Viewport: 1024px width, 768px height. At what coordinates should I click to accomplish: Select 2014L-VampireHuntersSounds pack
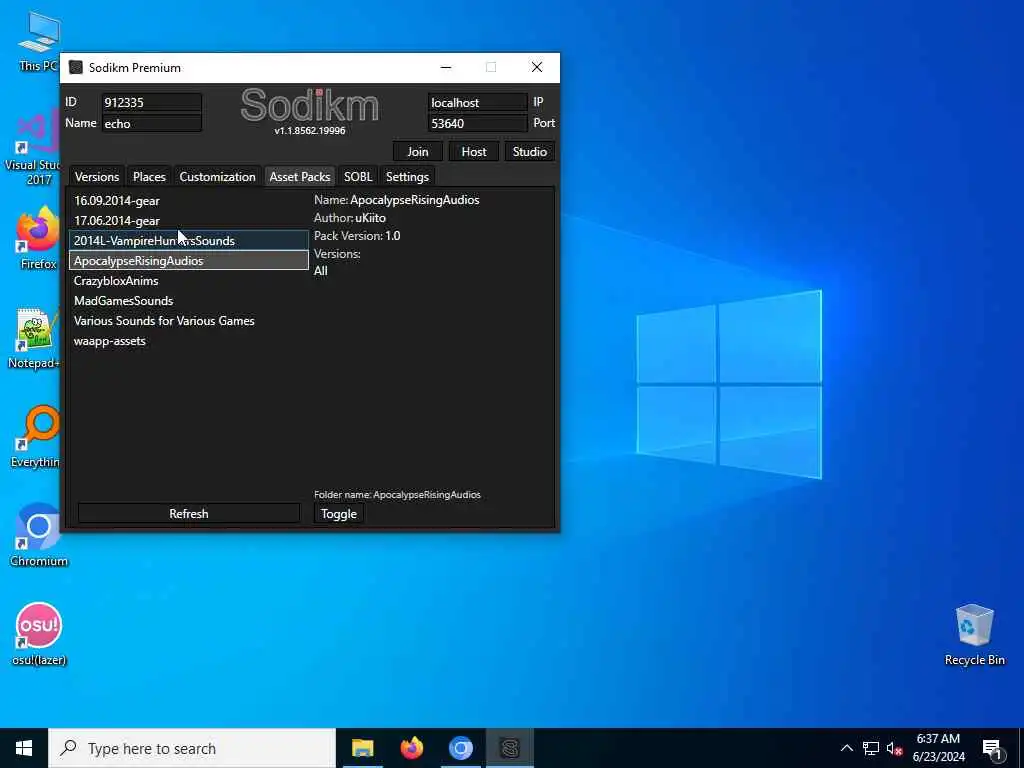[x=189, y=240]
